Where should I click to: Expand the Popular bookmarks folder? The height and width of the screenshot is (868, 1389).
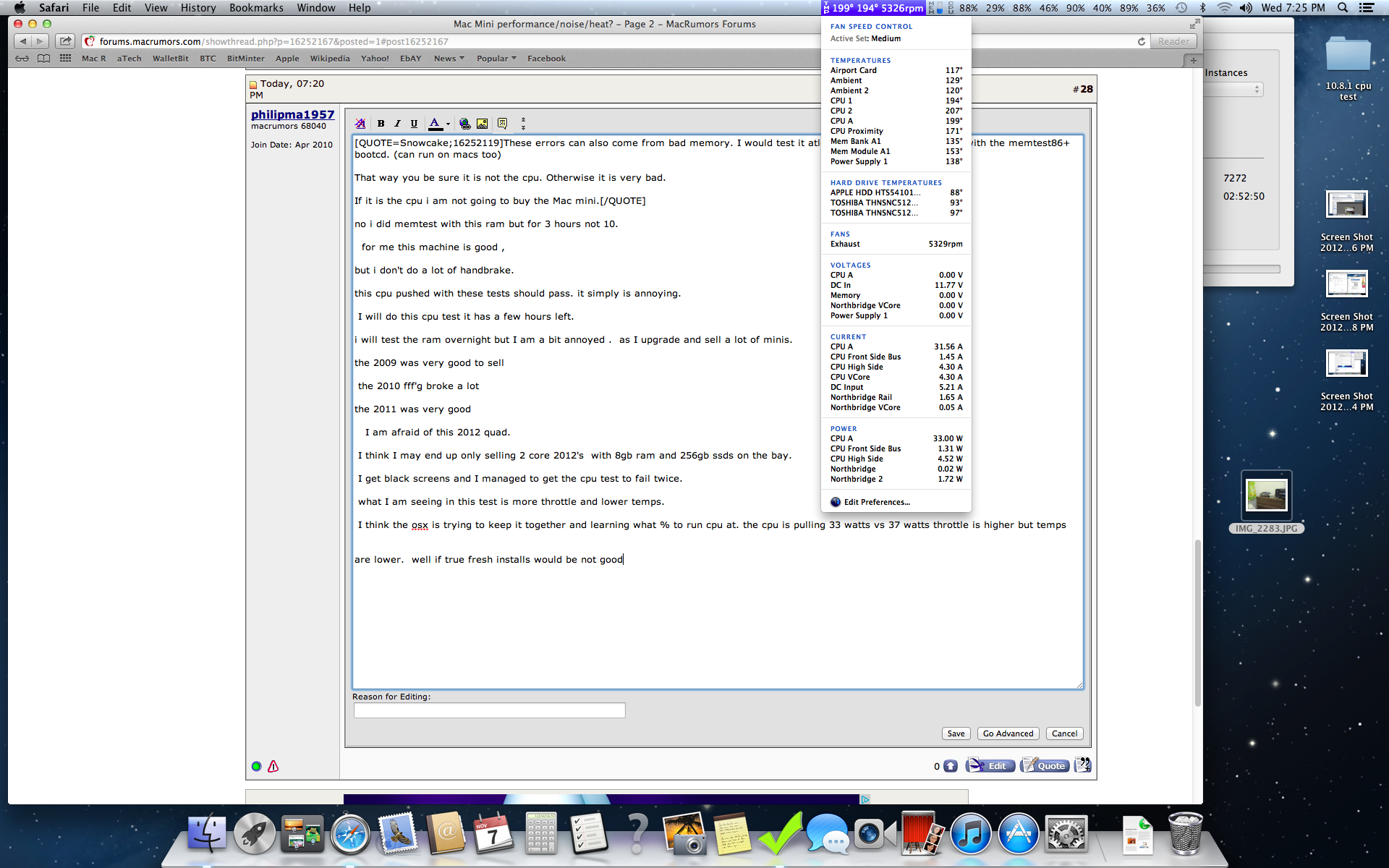(x=496, y=59)
